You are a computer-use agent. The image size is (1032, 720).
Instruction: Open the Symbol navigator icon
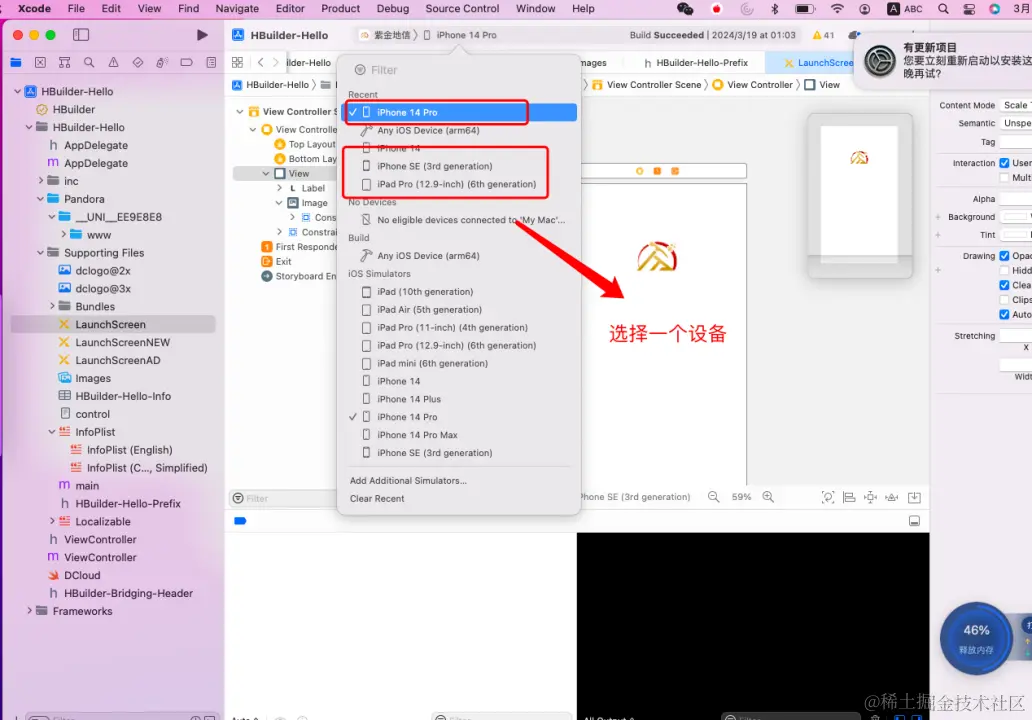(64, 63)
